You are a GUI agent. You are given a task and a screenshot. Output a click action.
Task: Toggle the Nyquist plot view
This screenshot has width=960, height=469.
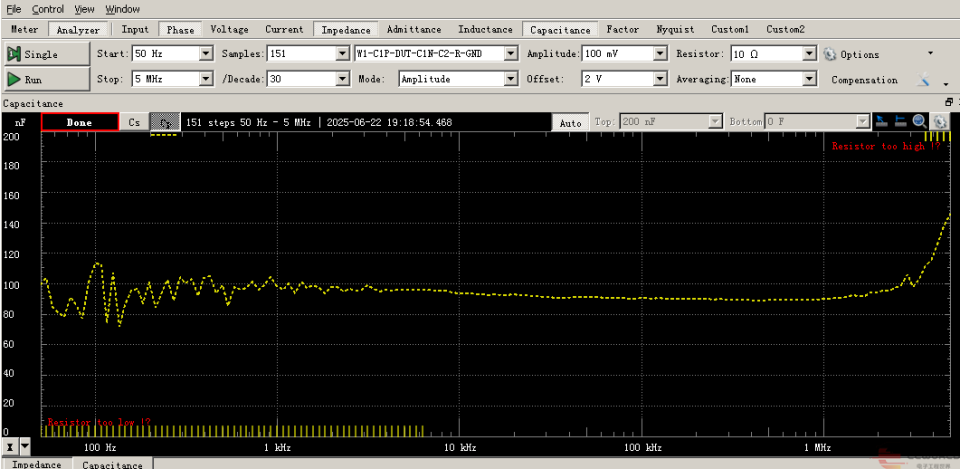[x=675, y=29]
